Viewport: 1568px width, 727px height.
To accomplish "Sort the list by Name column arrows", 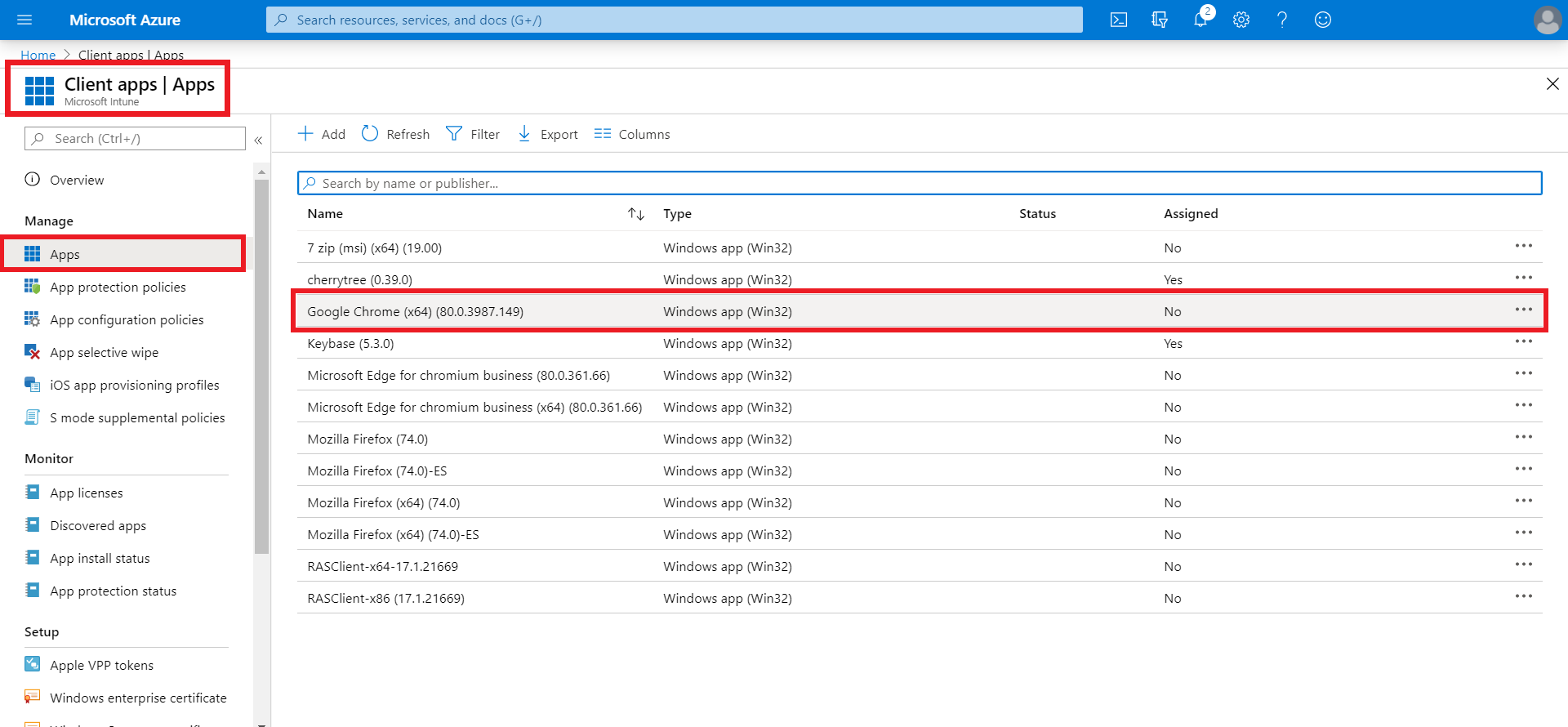I will pyautogui.click(x=636, y=214).
